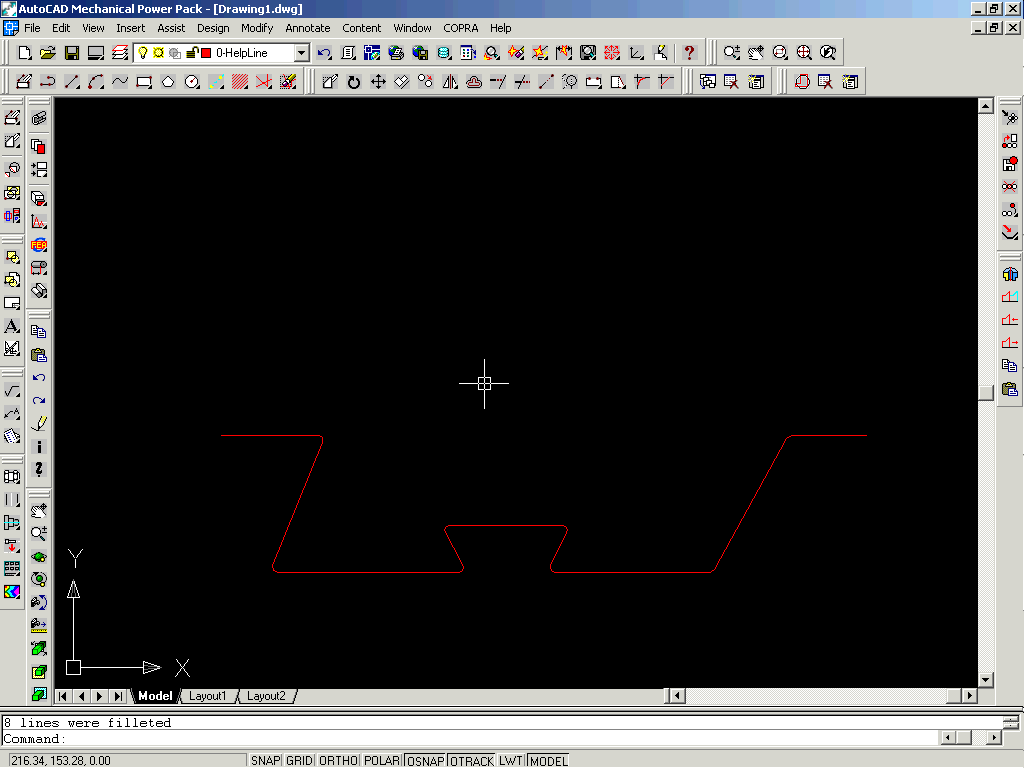Toggle OSNAP in status bar
The height and width of the screenshot is (768, 1024).
(x=426, y=761)
